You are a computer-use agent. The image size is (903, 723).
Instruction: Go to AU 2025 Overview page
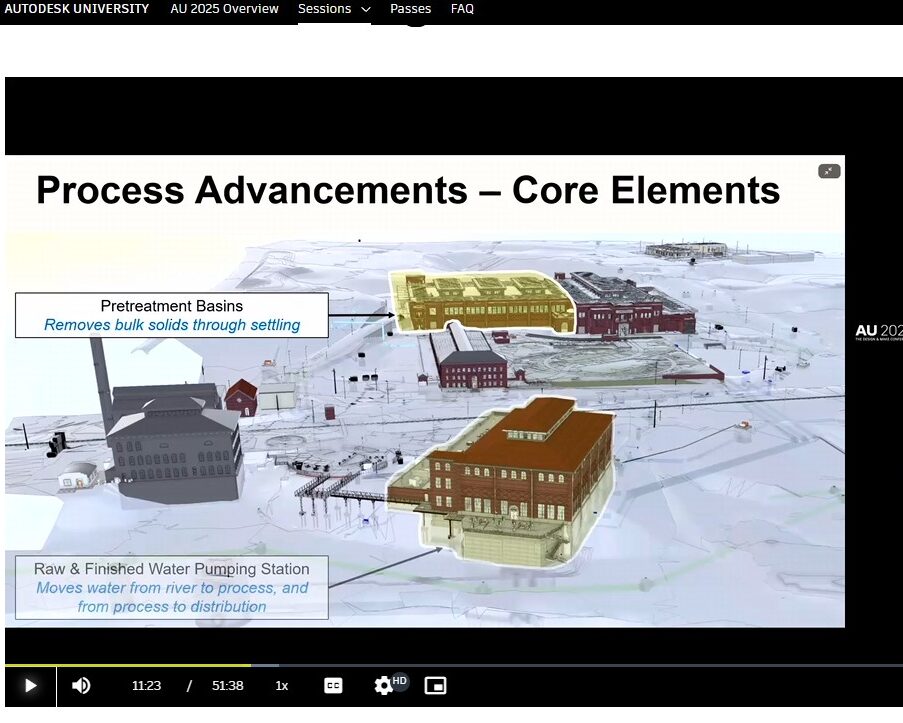[x=223, y=9]
